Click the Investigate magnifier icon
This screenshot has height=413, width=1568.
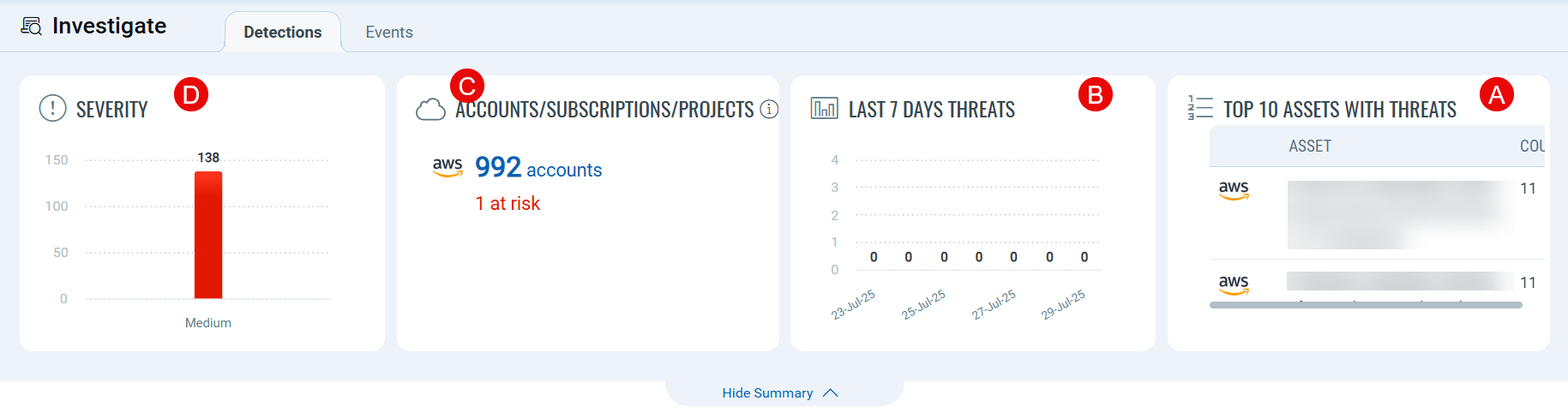tap(31, 27)
